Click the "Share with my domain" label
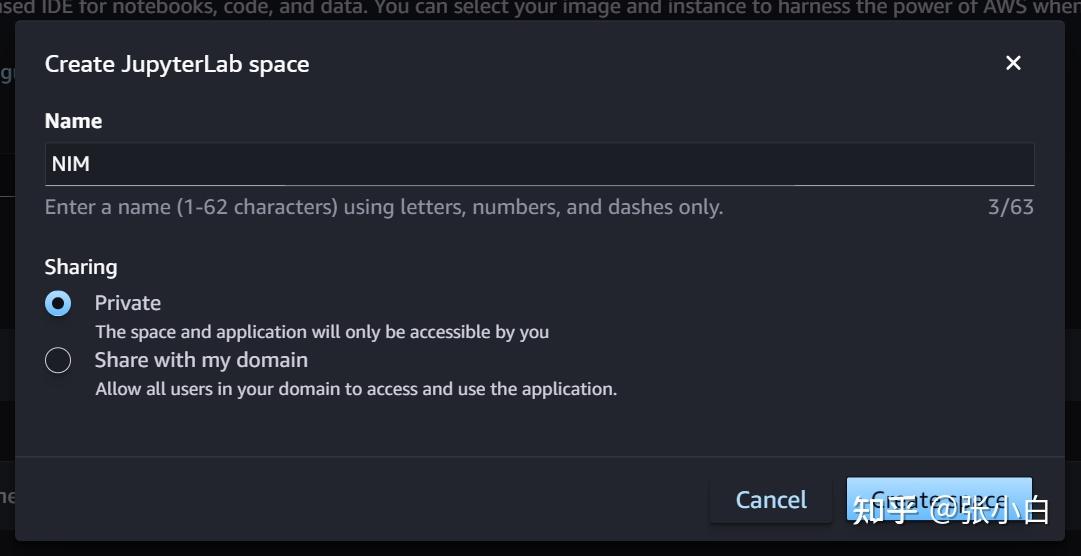The height and width of the screenshot is (556, 1081). coord(201,360)
